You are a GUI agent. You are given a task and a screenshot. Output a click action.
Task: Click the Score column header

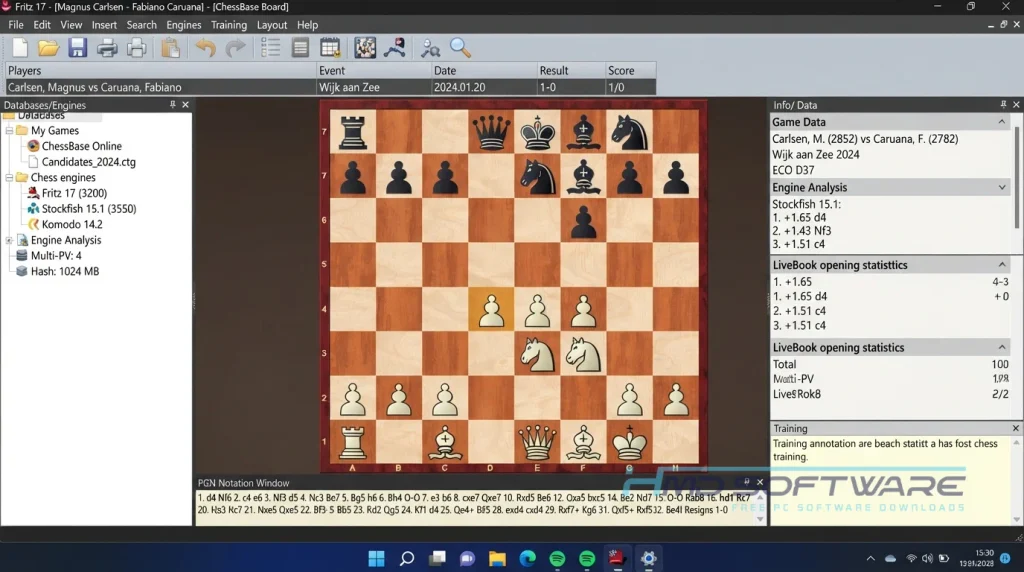pyautogui.click(x=630, y=71)
